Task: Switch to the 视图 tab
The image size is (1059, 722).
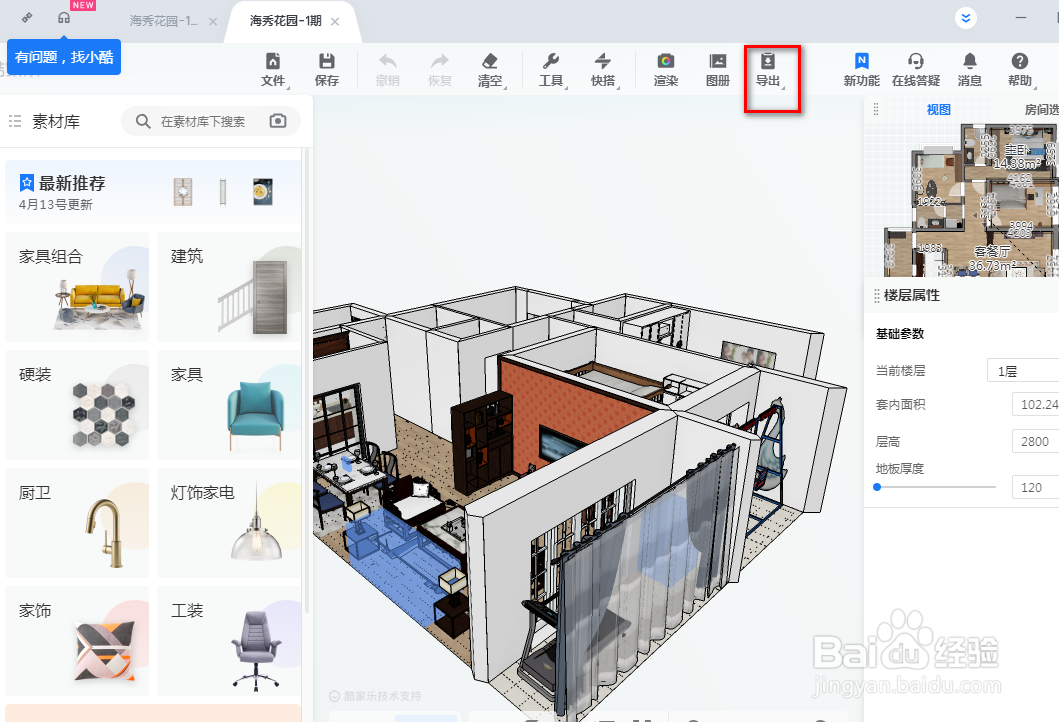Action: (x=939, y=109)
